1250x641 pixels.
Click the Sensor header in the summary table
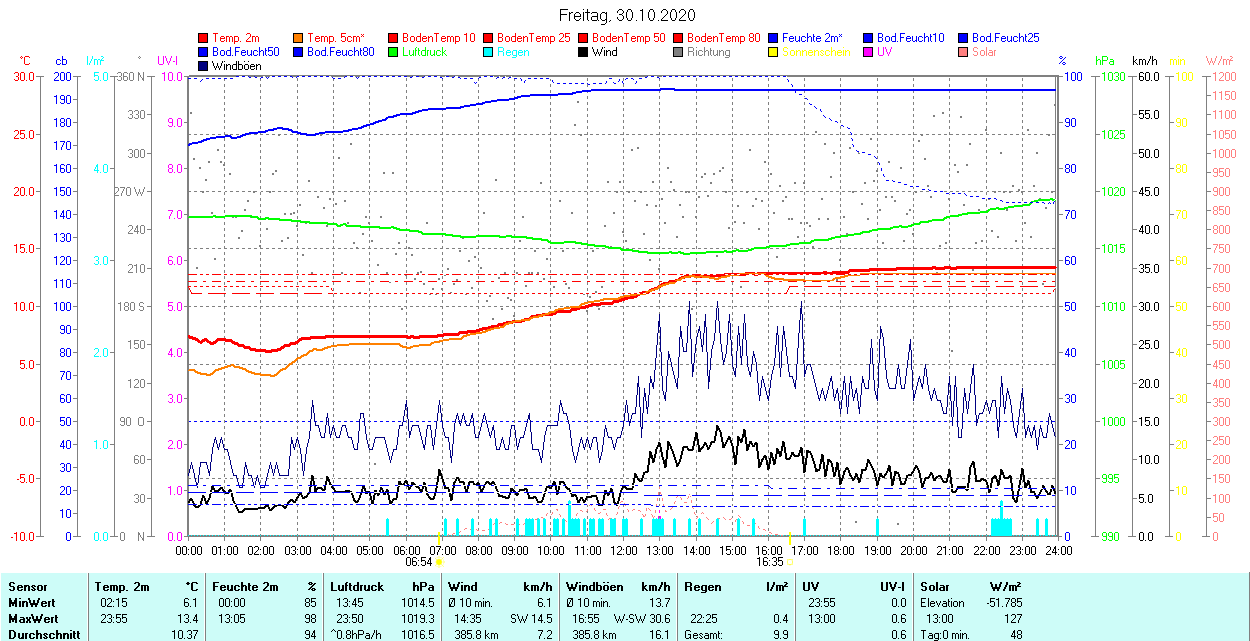point(27,587)
